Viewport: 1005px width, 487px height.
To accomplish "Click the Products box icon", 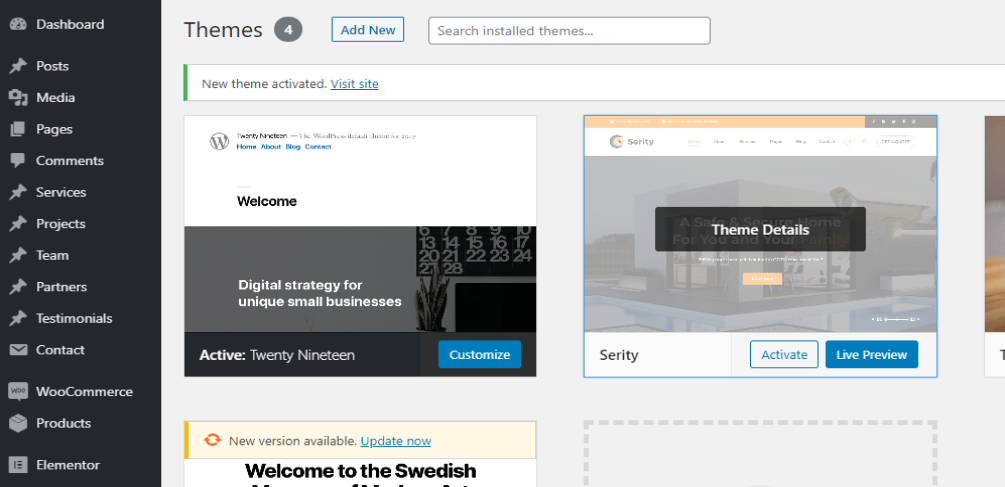I will [17, 423].
